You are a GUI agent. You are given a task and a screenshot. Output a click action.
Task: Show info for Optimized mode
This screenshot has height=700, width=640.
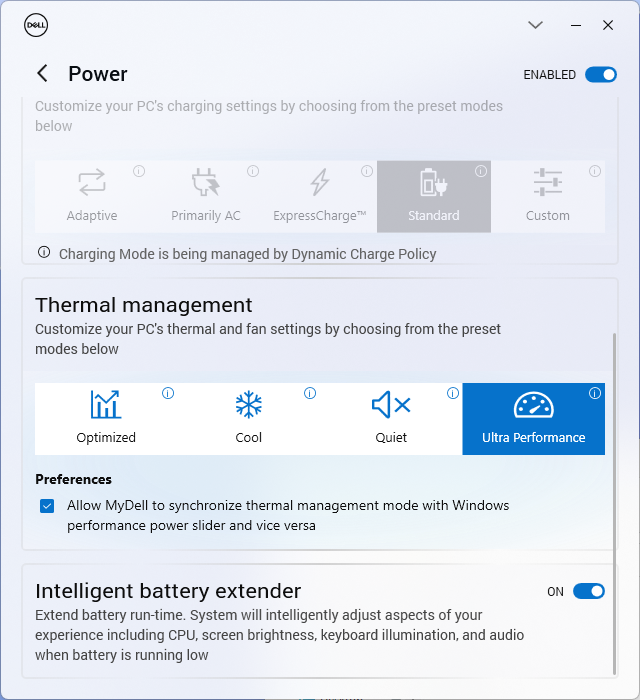[168, 394]
